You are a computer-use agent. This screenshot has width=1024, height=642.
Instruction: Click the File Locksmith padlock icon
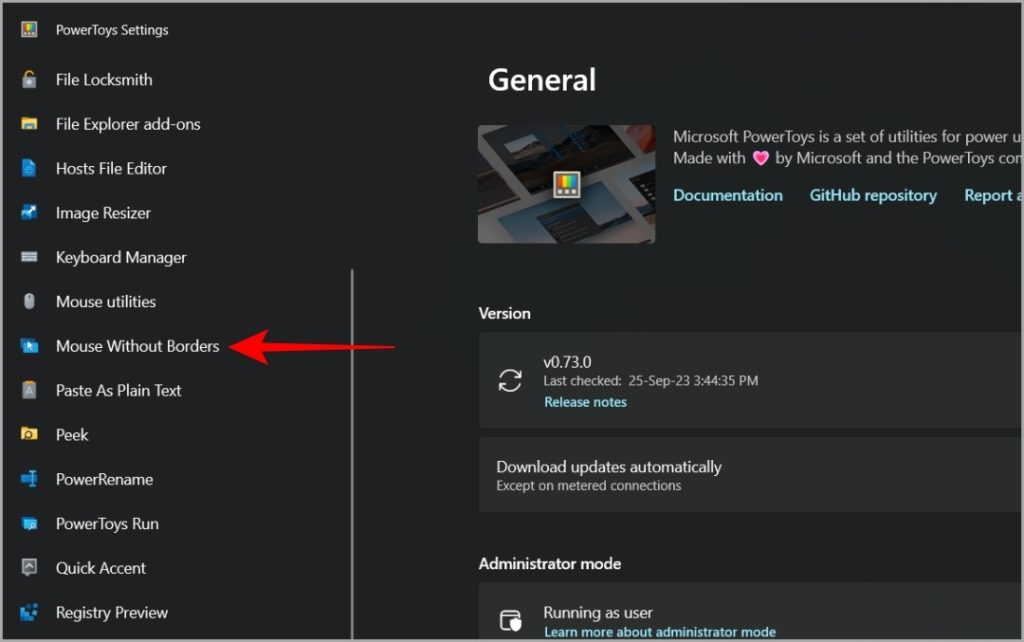tap(29, 79)
